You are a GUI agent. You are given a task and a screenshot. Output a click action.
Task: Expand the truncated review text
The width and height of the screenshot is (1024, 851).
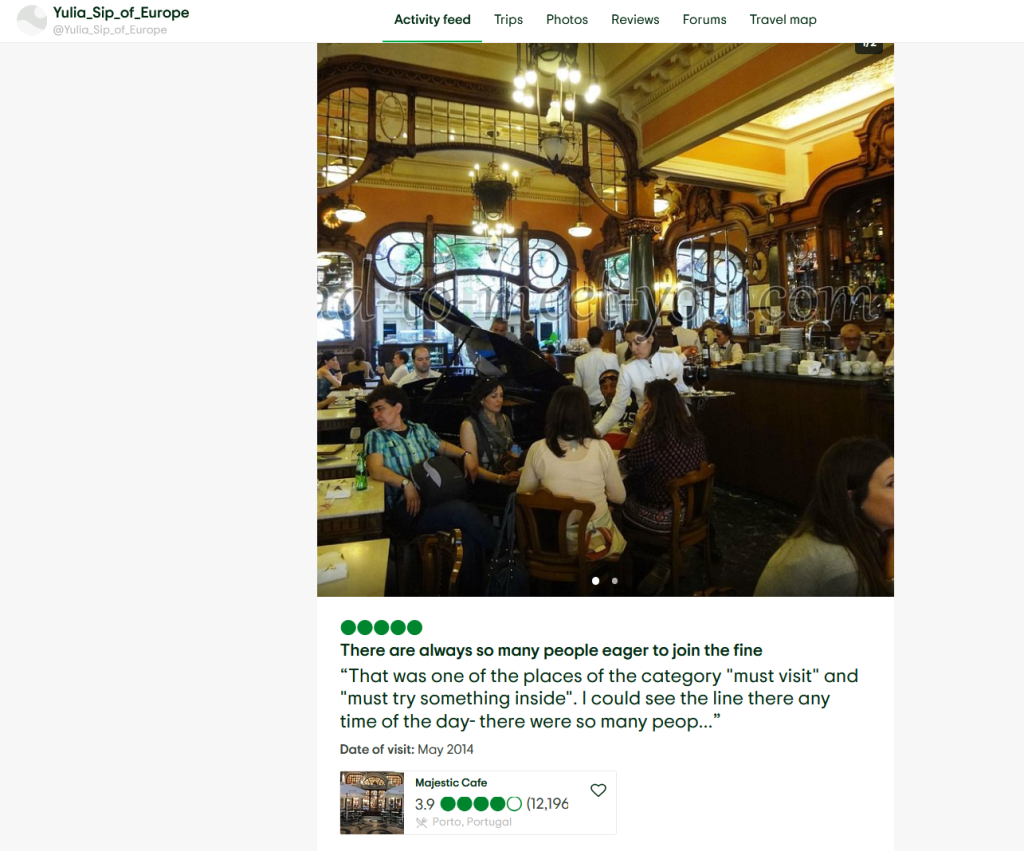599,698
